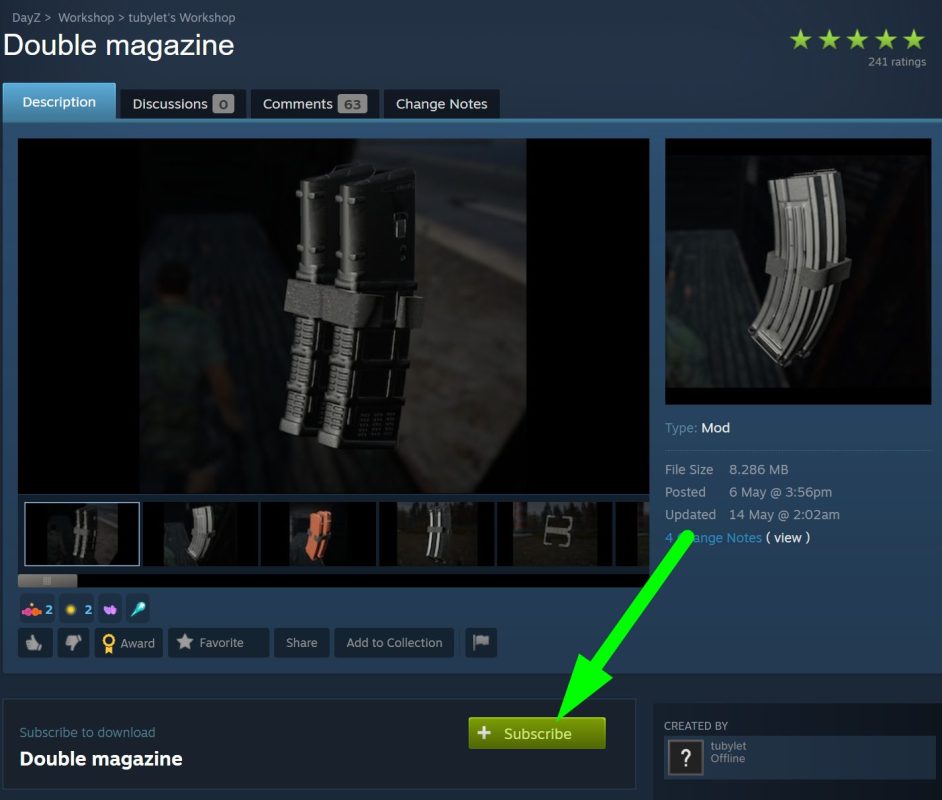This screenshot has width=942, height=800.
Task: Open the Award dialog button
Action: coord(129,643)
